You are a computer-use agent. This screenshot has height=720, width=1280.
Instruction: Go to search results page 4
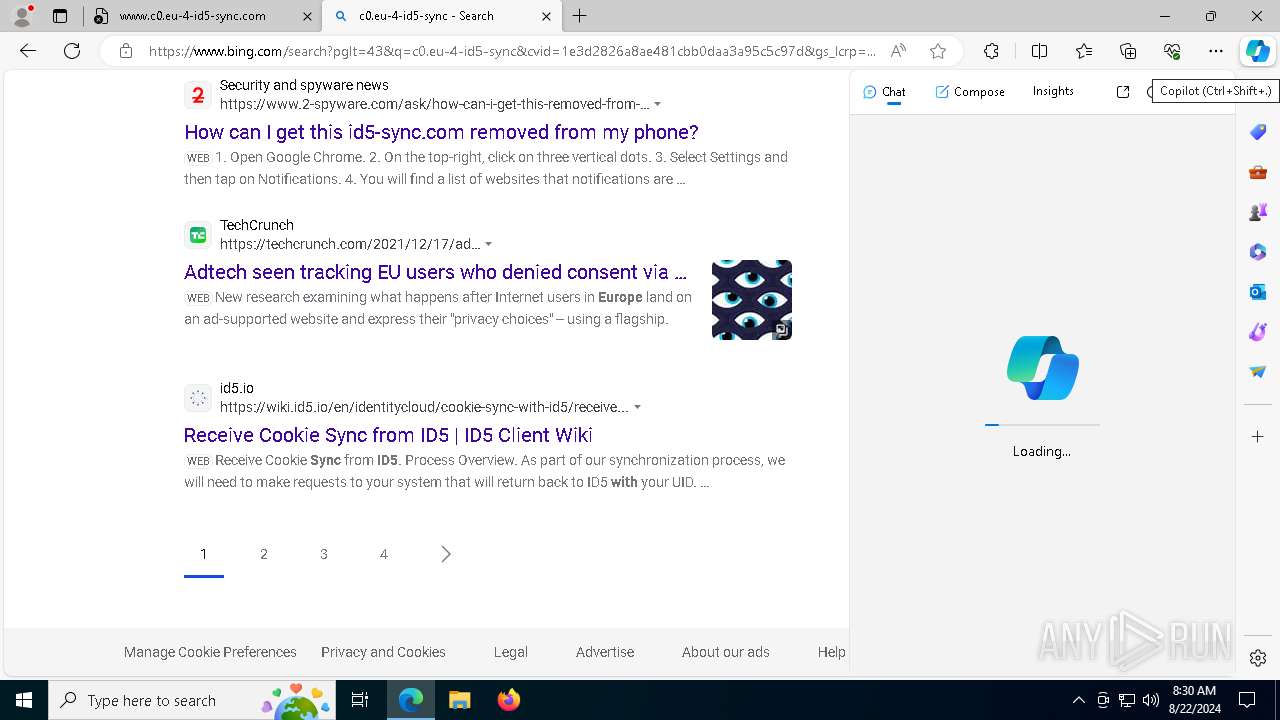pos(384,554)
